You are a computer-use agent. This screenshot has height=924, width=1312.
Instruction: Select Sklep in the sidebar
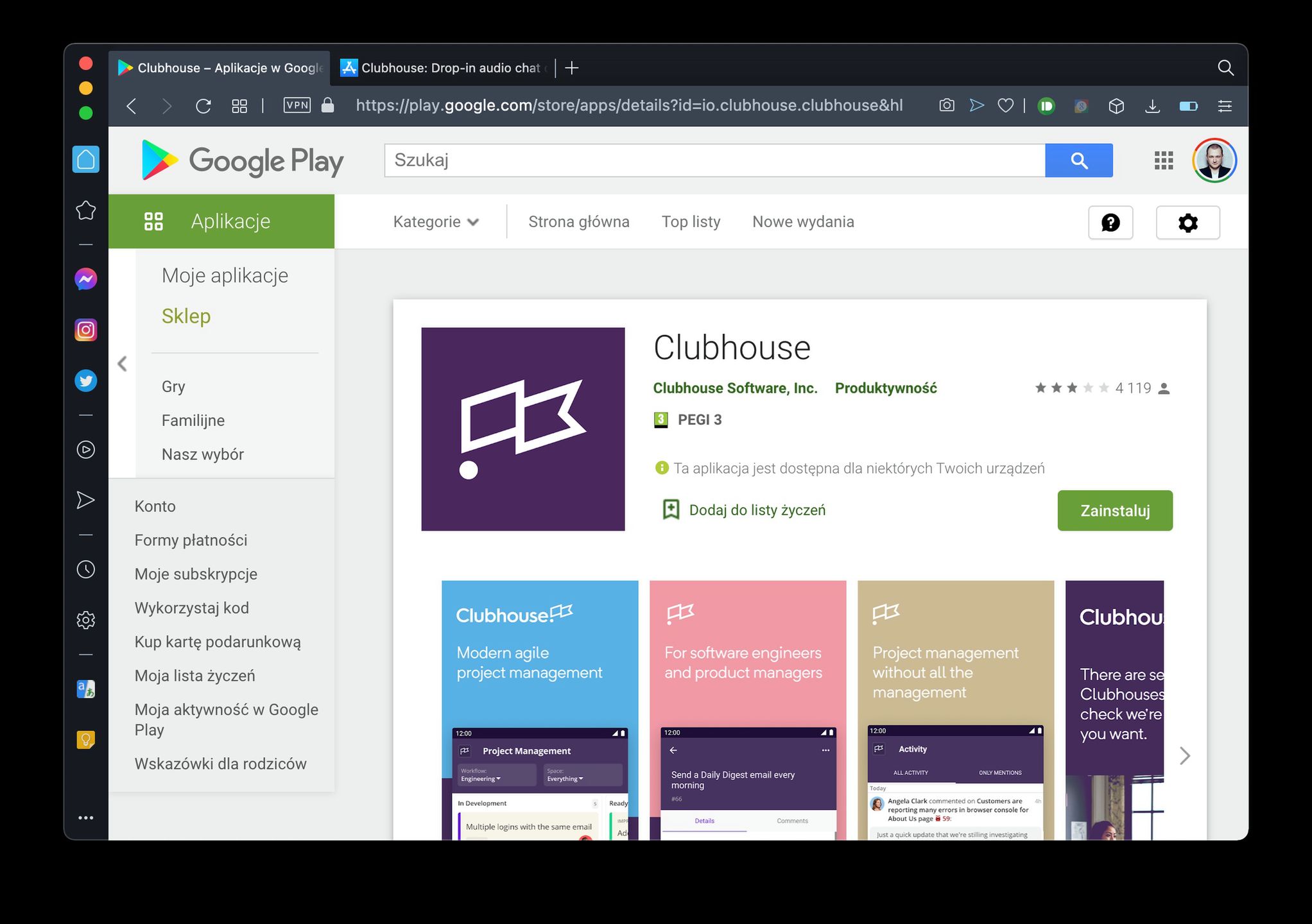pyautogui.click(x=186, y=316)
